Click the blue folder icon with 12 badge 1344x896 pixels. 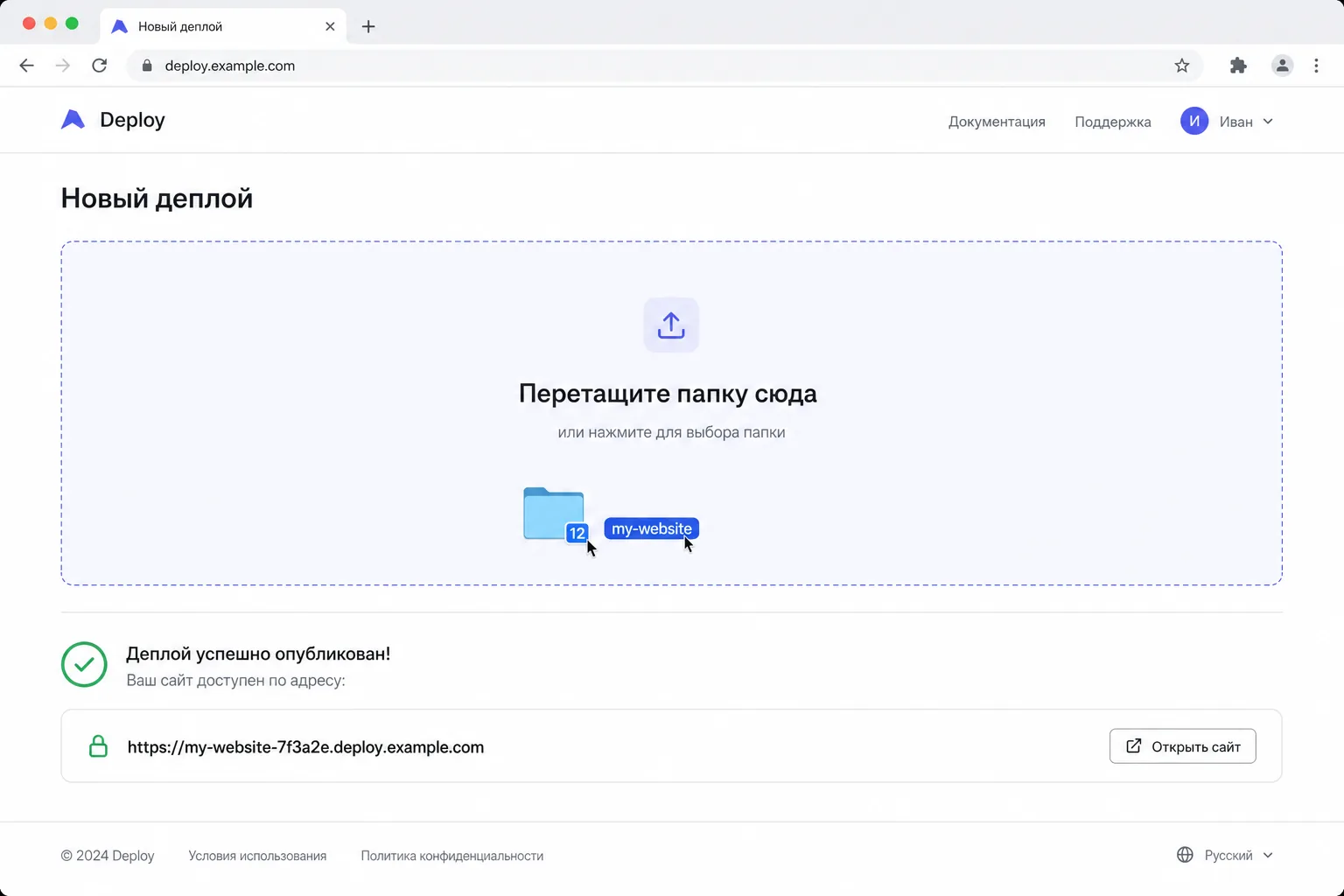554,514
